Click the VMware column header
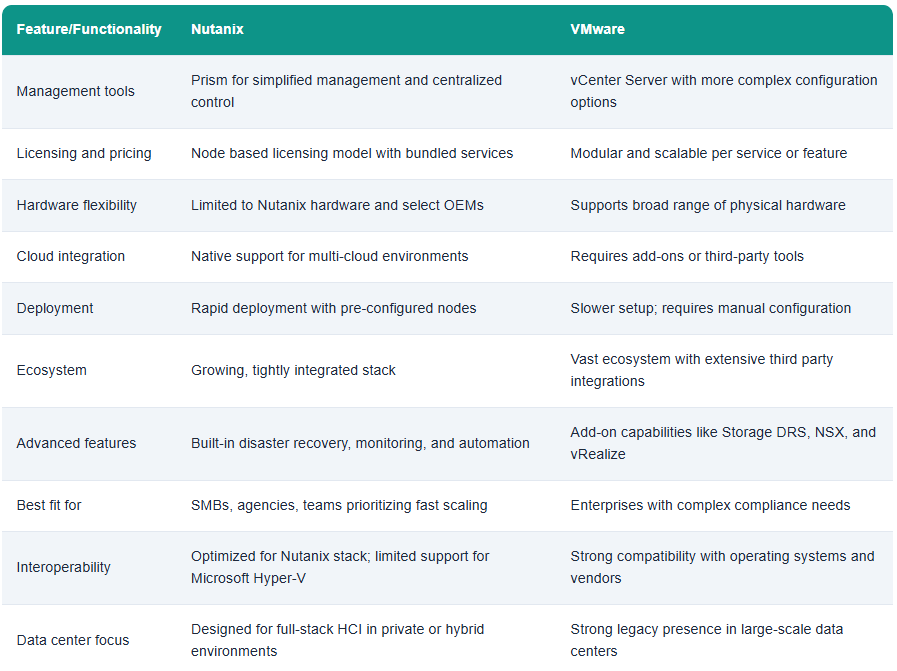897x671 pixels. [x=597, y=29]
